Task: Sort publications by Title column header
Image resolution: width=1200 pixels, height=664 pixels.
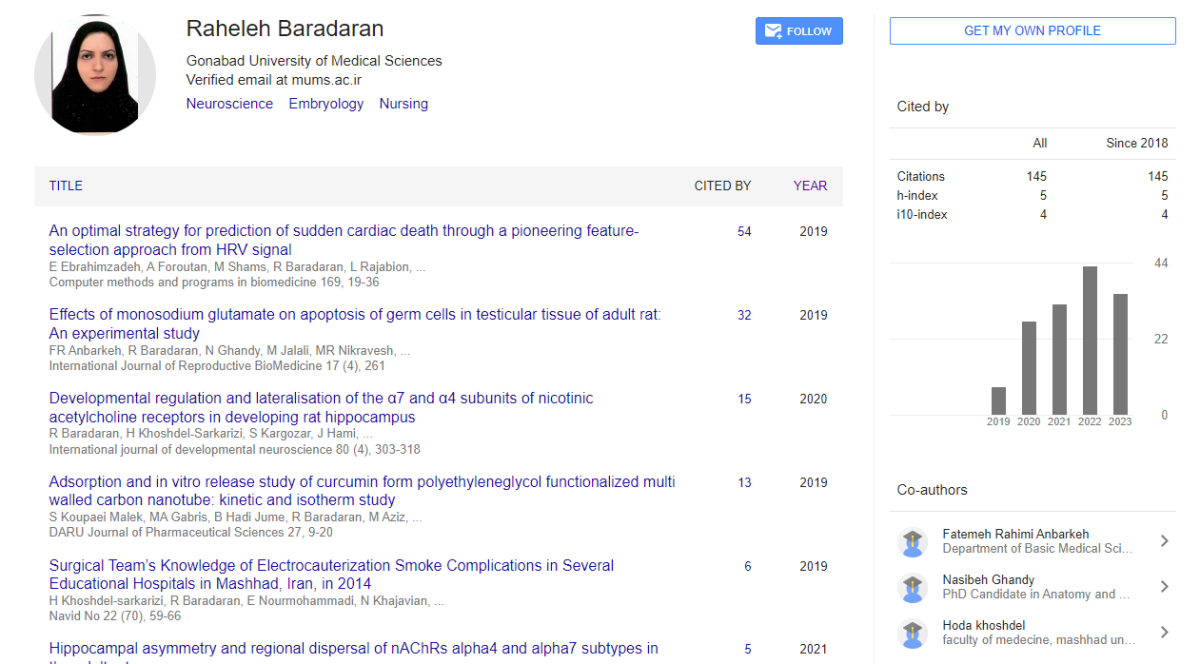Action: click(66, 186)
